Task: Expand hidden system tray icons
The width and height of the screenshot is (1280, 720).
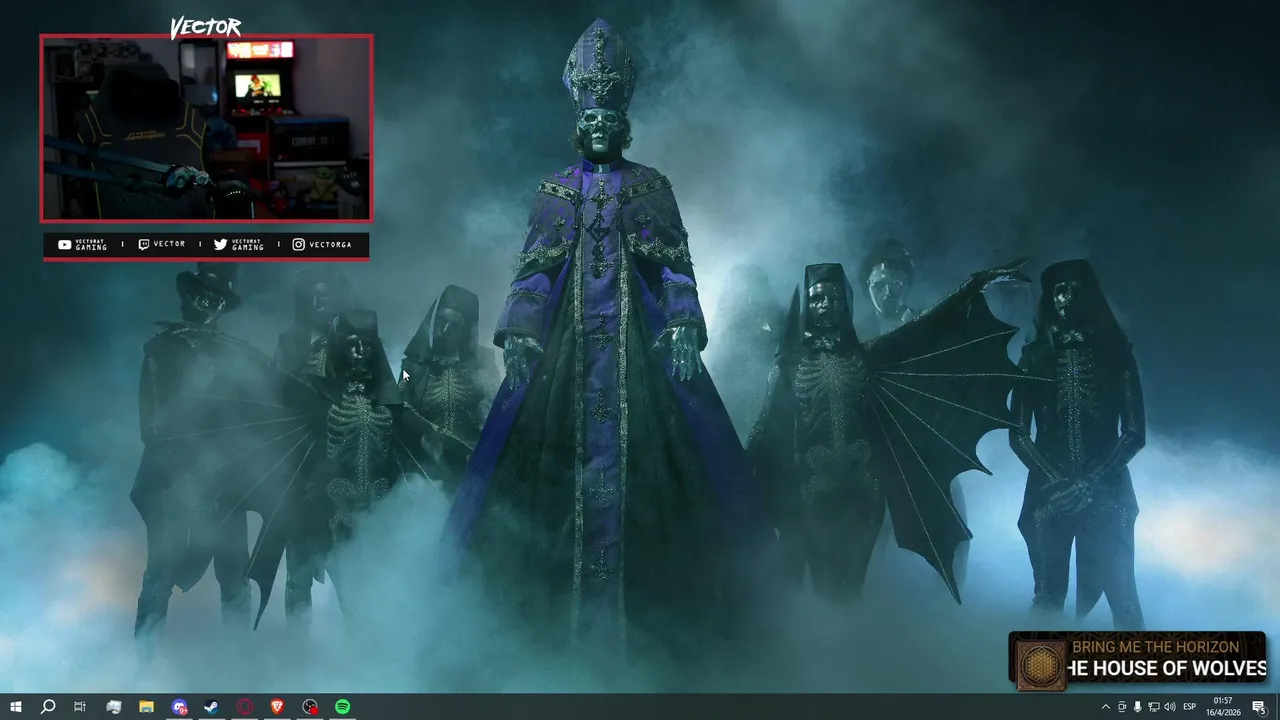Action: point(1105,707)
